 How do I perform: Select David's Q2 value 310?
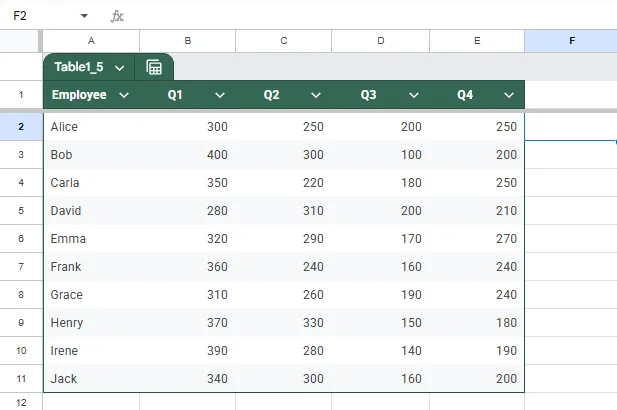[284, 211]
